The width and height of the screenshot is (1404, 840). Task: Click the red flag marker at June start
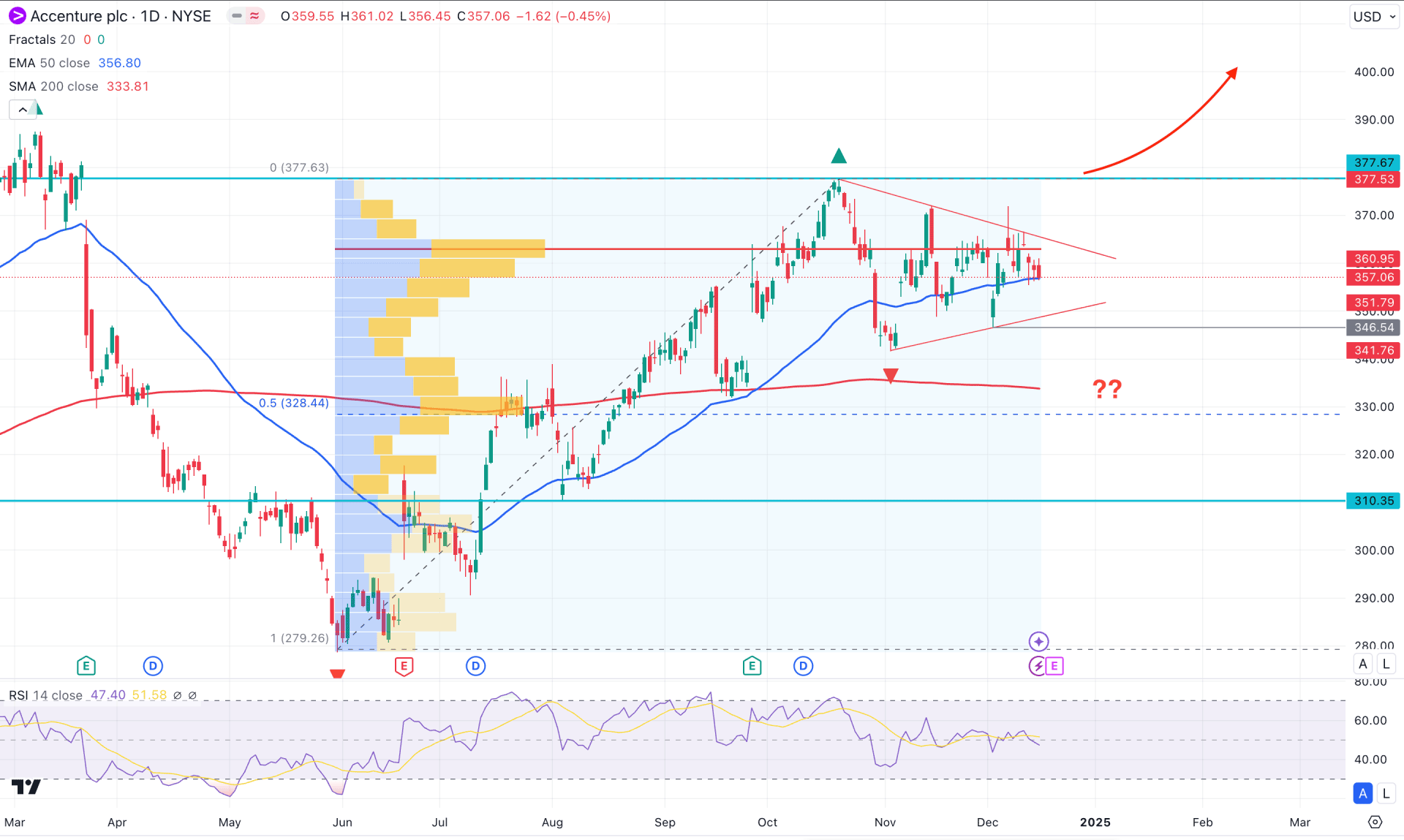337,673
